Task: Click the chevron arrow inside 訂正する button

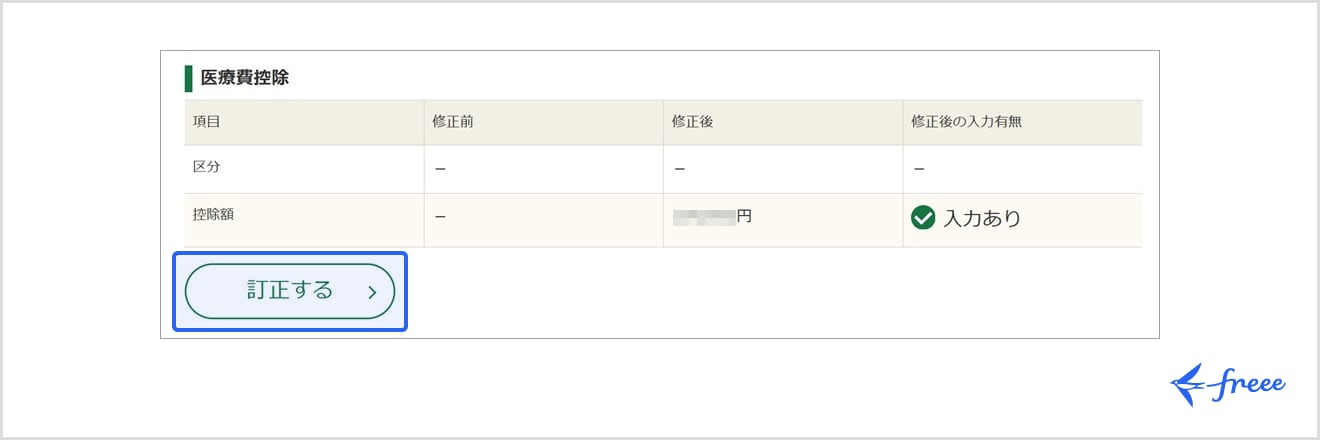Action: (x=372, y=292)
